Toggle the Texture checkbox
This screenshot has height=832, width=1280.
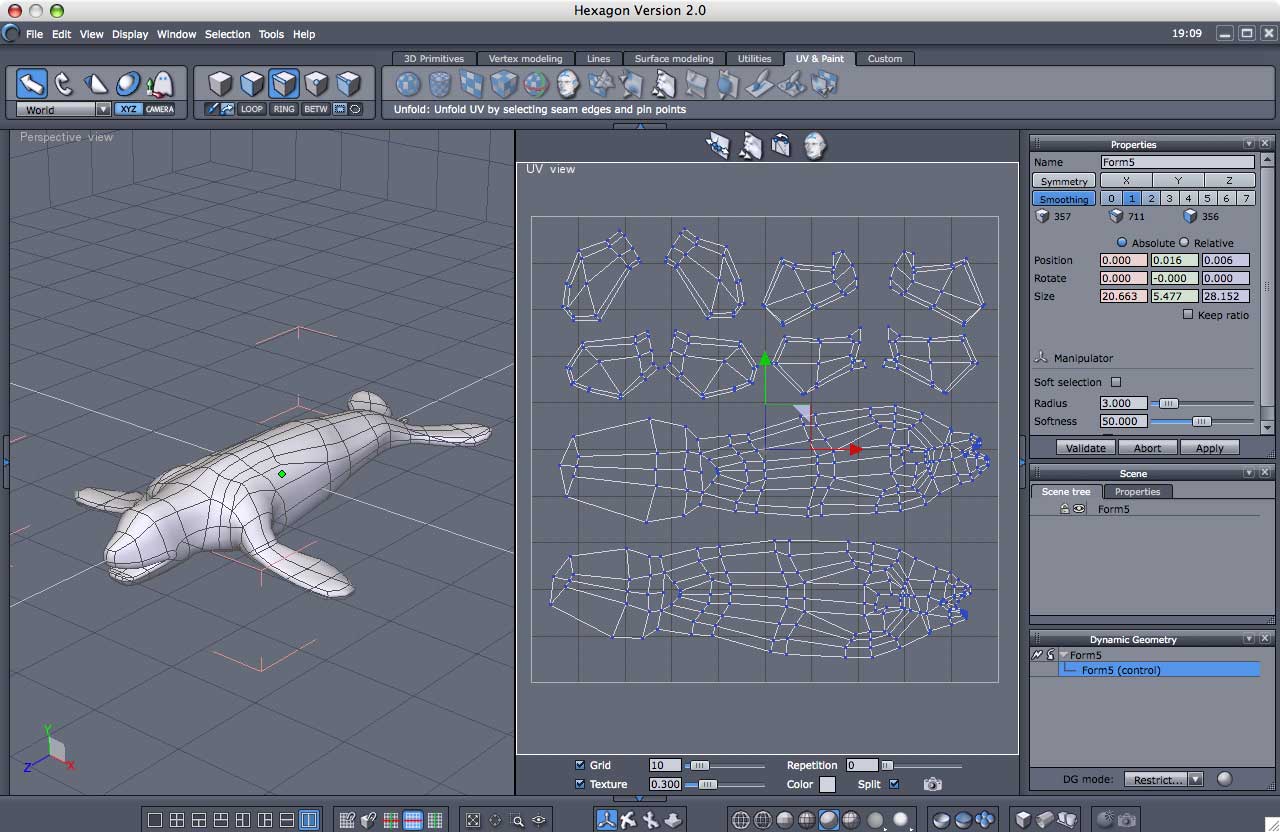[580, 784]
